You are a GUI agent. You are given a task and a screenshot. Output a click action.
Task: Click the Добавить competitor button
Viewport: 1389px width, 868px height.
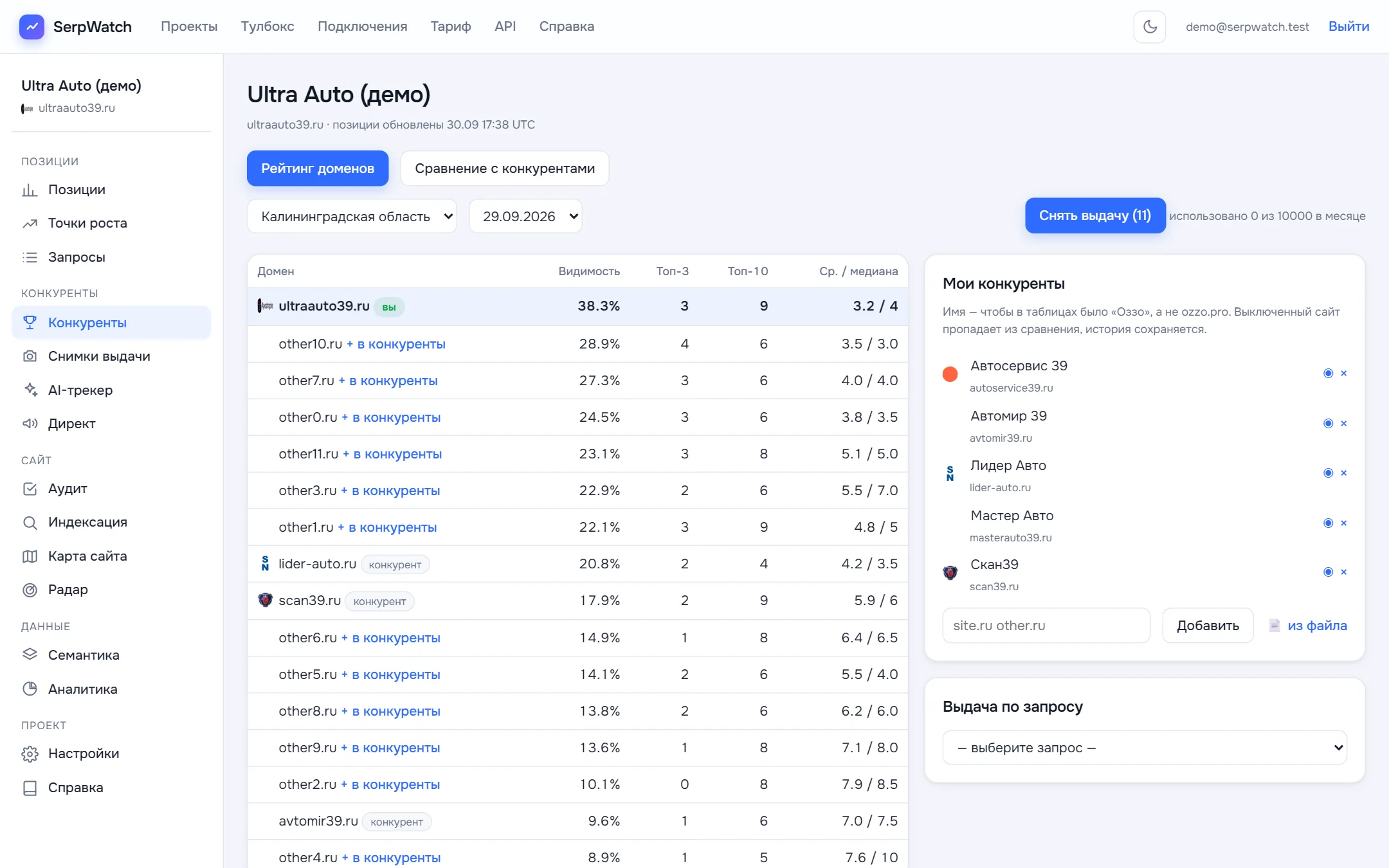click(1208, 626)
